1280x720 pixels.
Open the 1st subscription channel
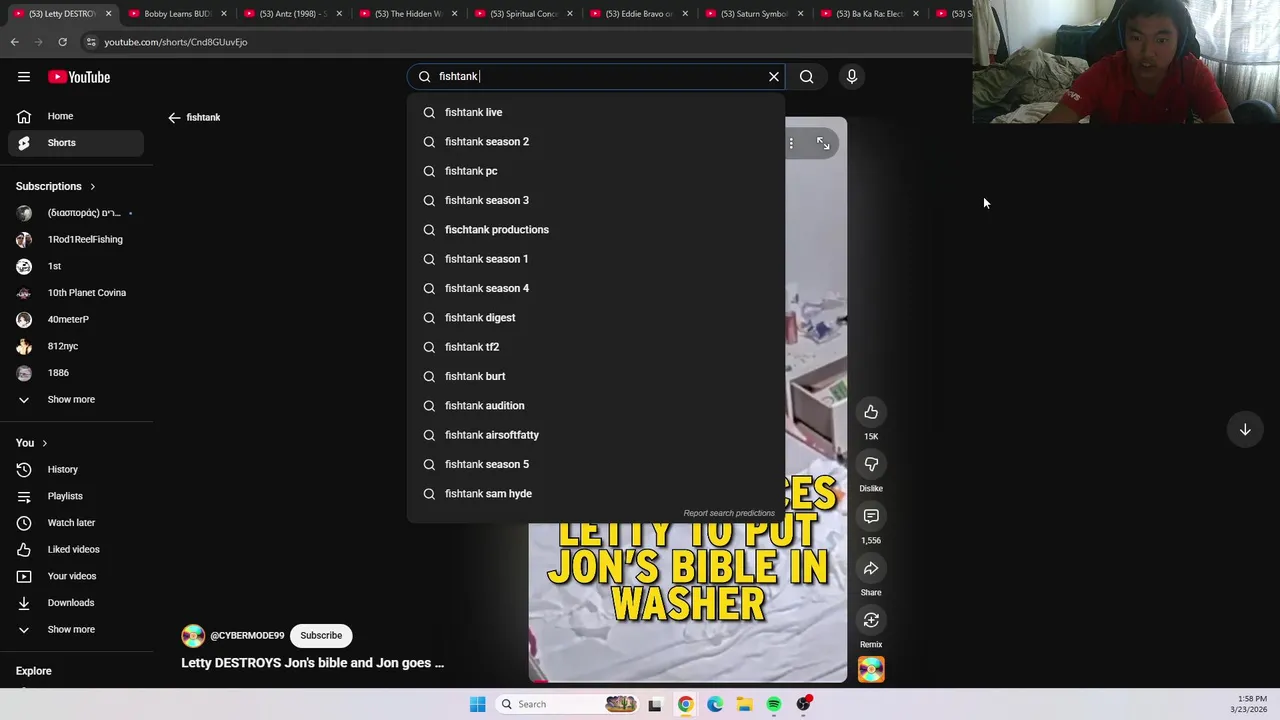tap(76, 266)
